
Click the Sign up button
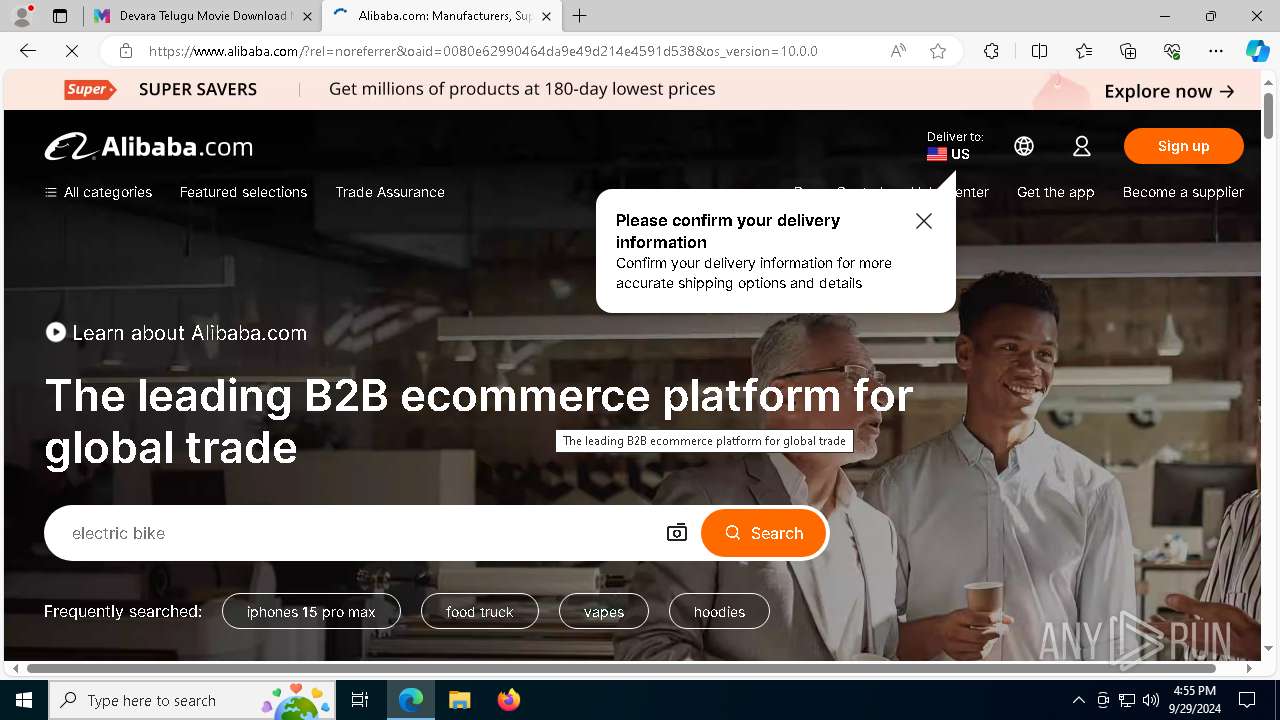1183,146
